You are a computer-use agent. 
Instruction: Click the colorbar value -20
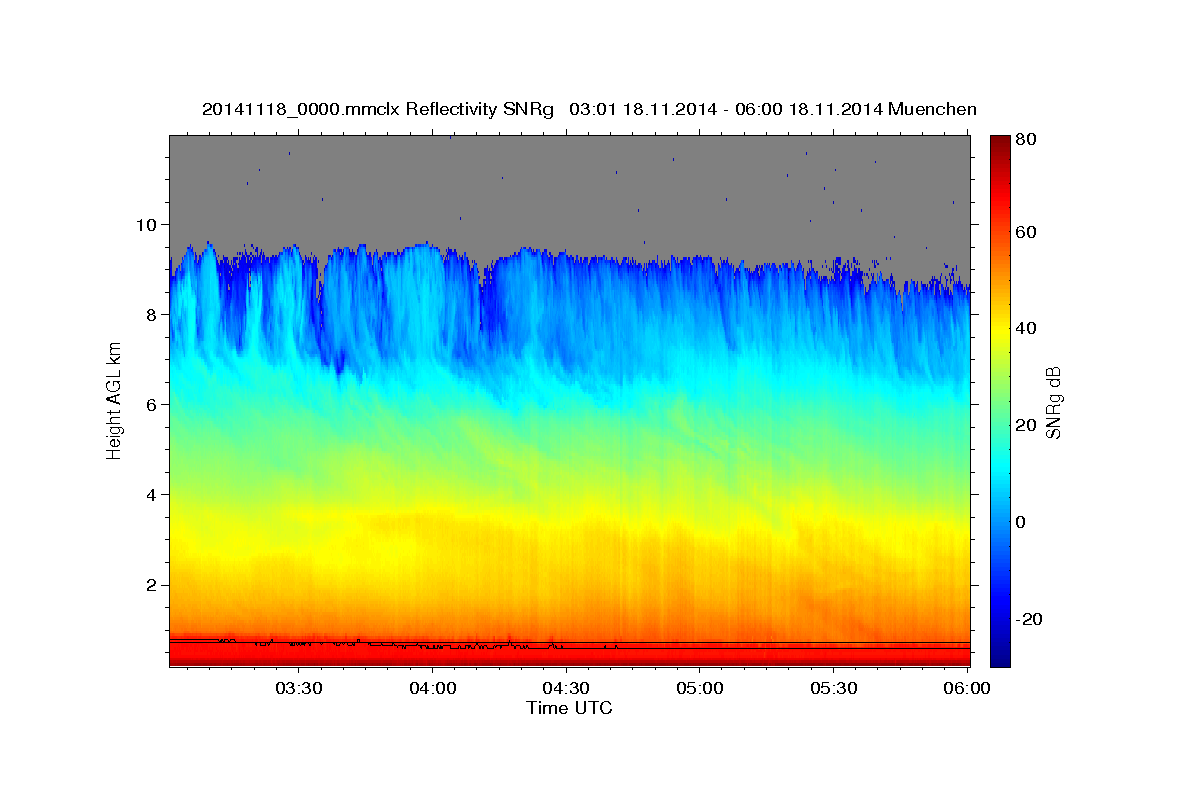1031,619
